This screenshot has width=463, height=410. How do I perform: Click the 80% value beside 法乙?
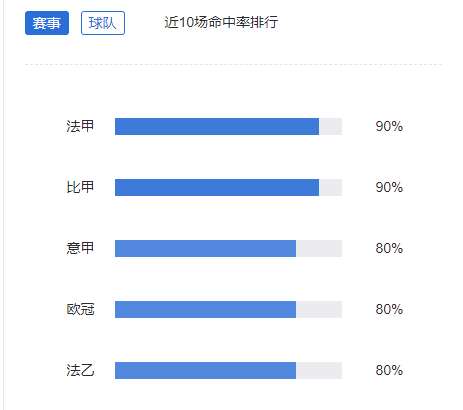[x=389, y=370]
